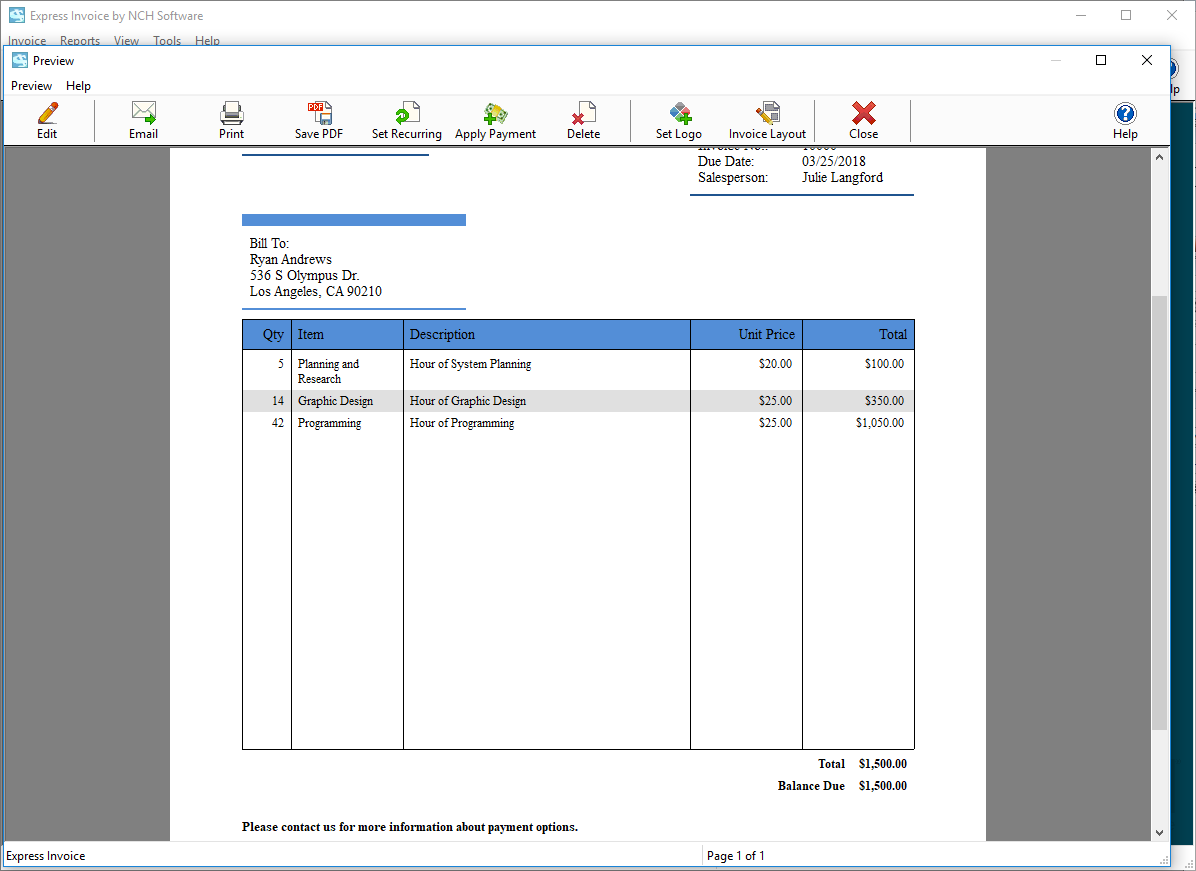Save the invoice as PDF
Image resolution: width=1196 pixels, height=871 pixels.
(319, 119)
